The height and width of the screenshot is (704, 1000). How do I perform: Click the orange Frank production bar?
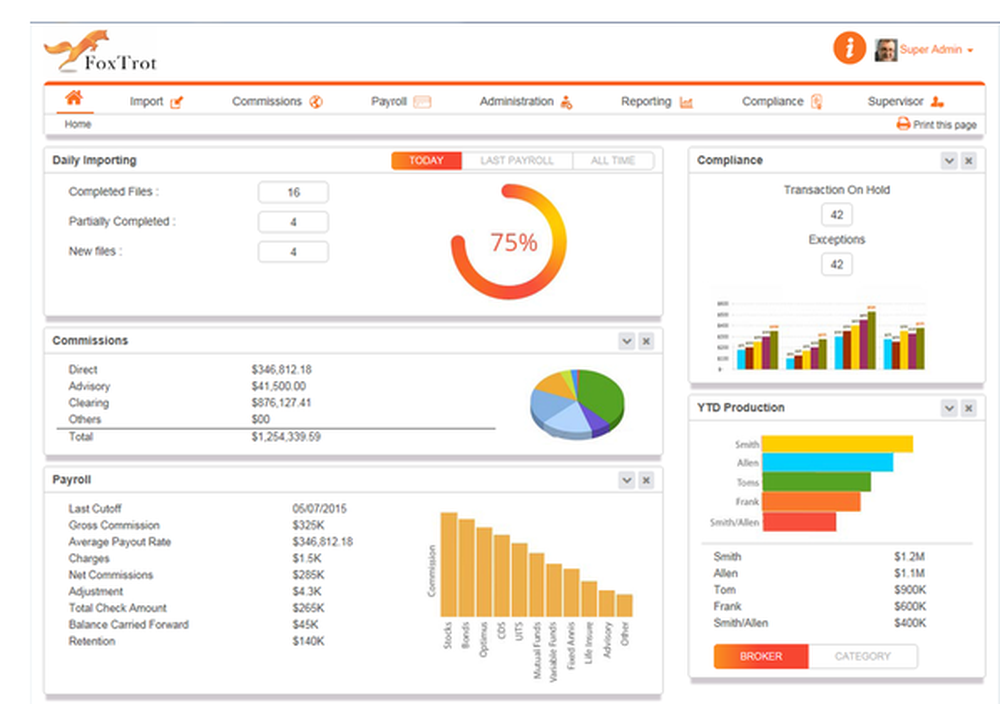pyautogui.click(x=811, y=501)
